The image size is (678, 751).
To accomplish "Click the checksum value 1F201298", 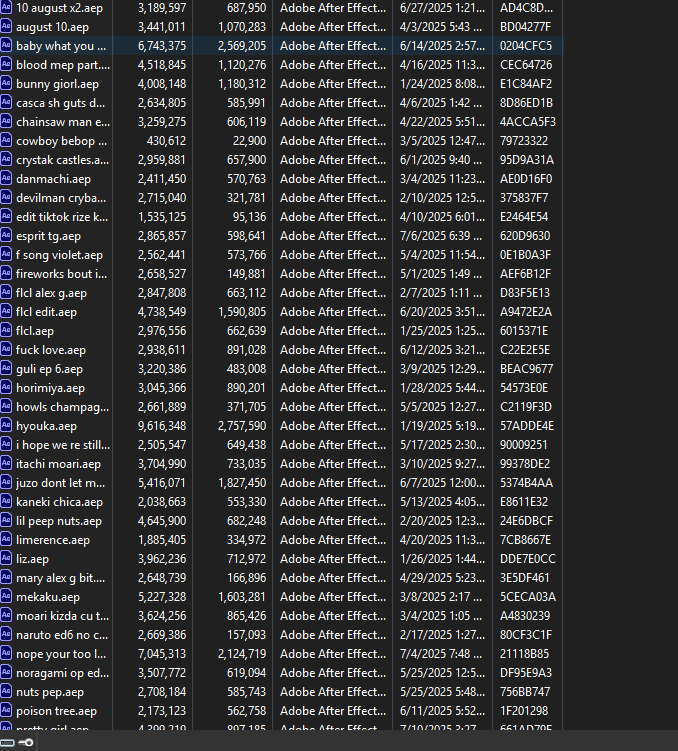I will 524,711.
